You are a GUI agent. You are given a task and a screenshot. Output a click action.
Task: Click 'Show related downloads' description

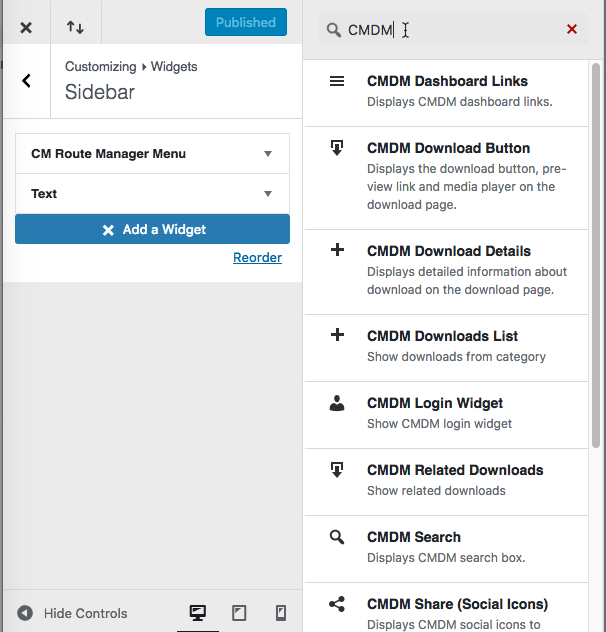point(436,491)
